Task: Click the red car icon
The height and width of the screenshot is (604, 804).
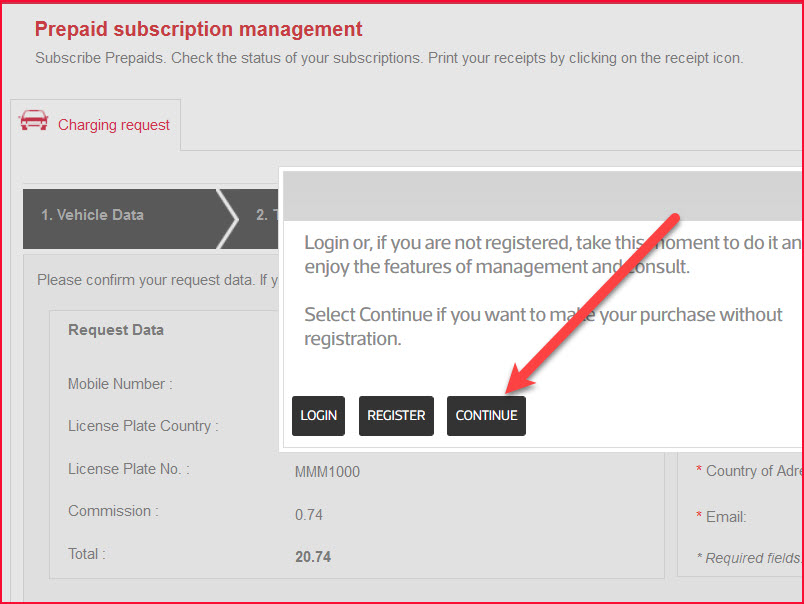Action: click(x=34, y=121)
